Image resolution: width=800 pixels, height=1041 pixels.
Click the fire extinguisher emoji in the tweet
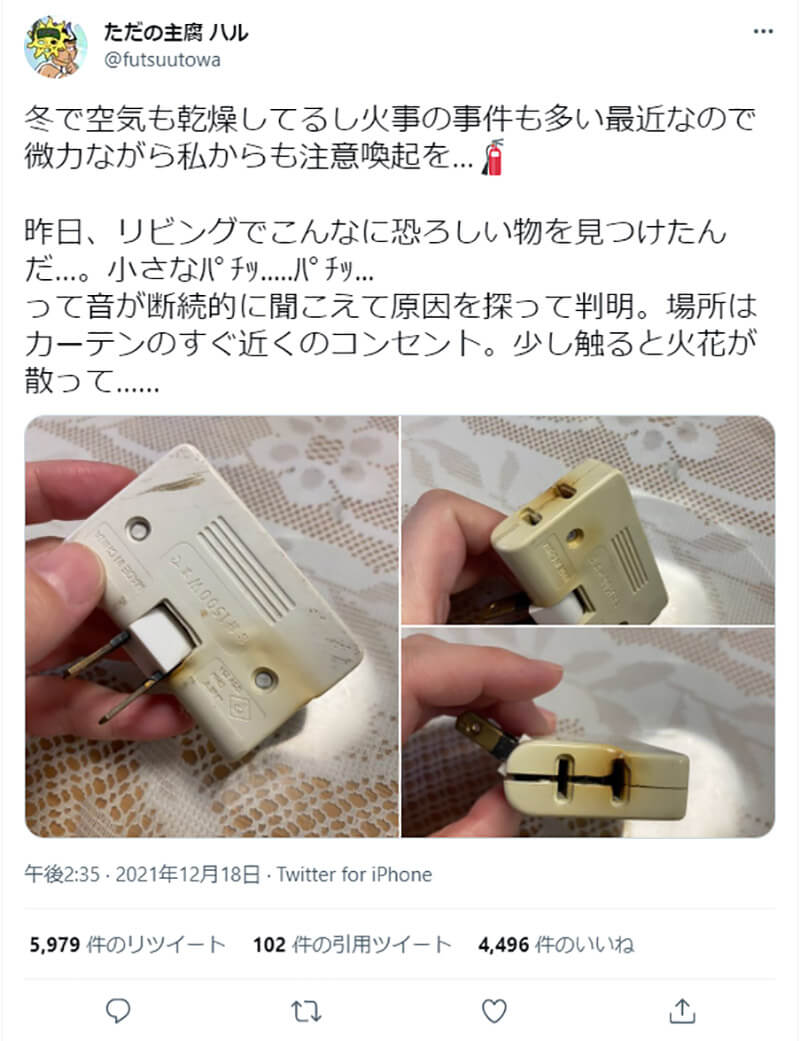(493, 157)
